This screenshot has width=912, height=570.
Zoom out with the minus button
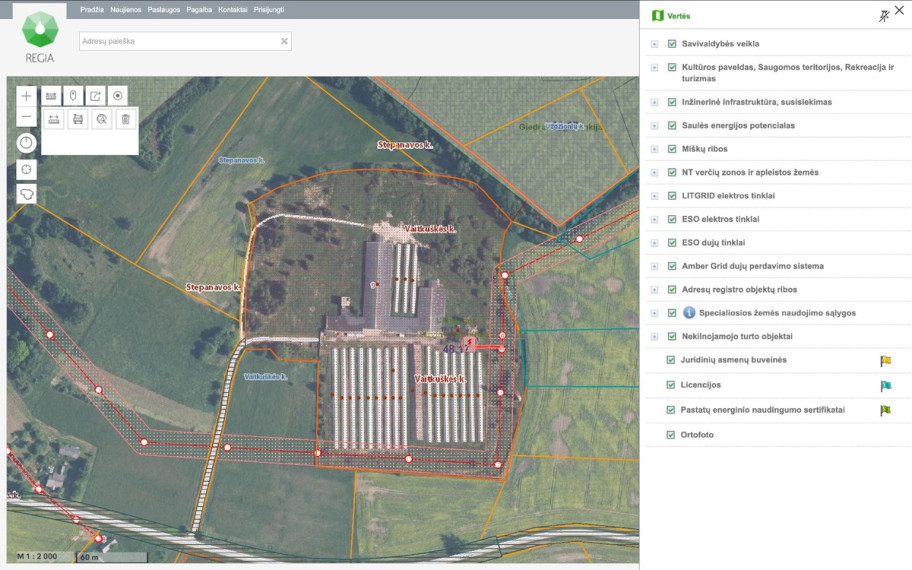(26, 117)
